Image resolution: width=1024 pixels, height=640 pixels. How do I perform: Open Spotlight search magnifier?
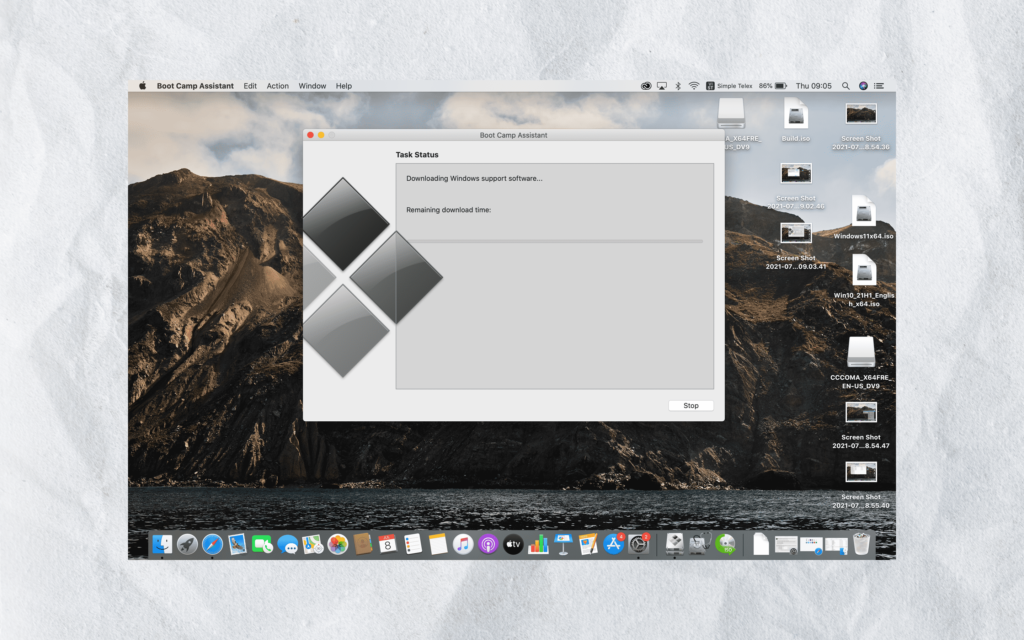pos(846,86)
